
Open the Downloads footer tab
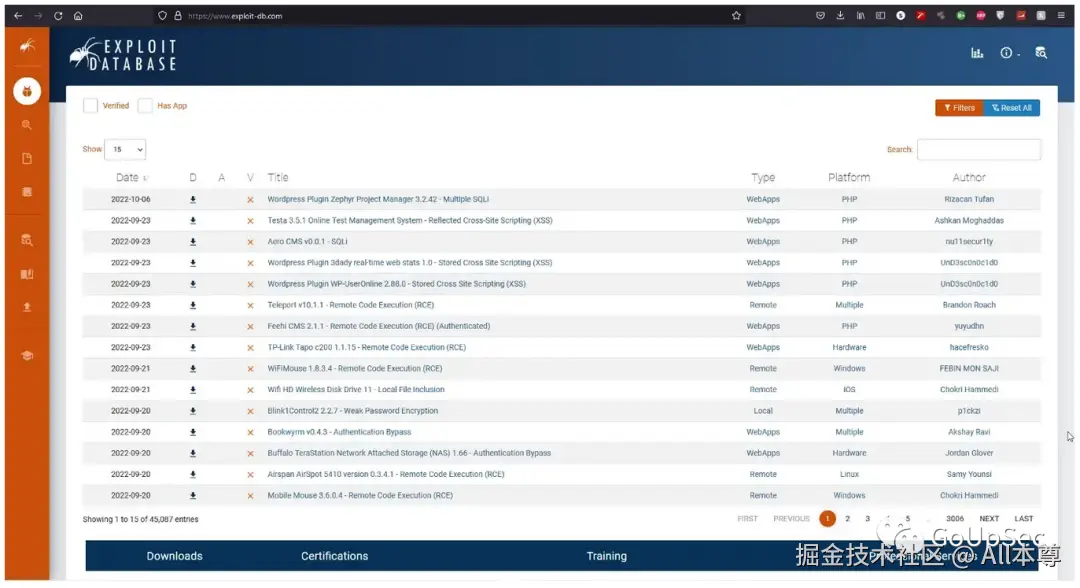(x=174, y=556)
